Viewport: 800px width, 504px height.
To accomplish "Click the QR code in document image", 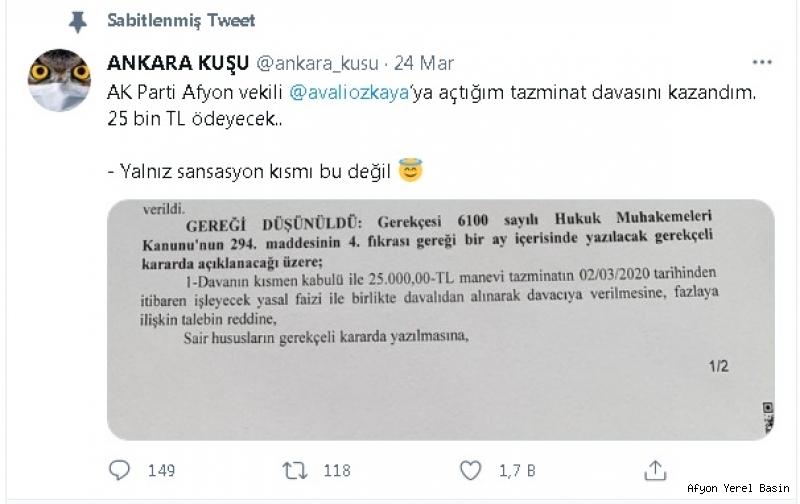I will click(x=768, y=418).
